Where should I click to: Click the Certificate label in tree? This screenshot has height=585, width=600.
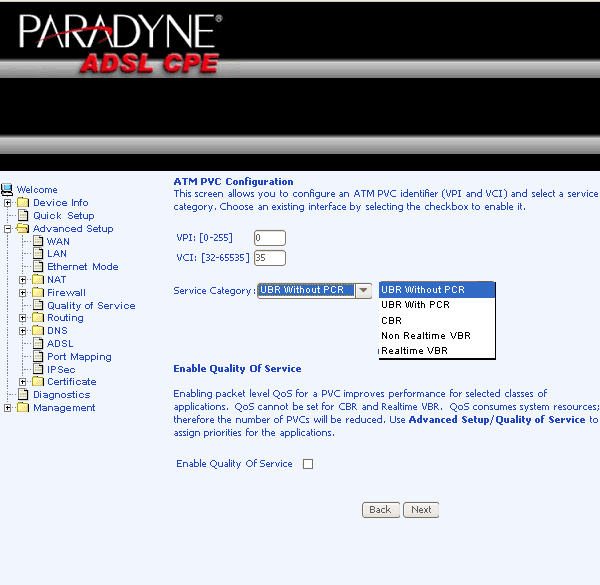pos(72,382)
